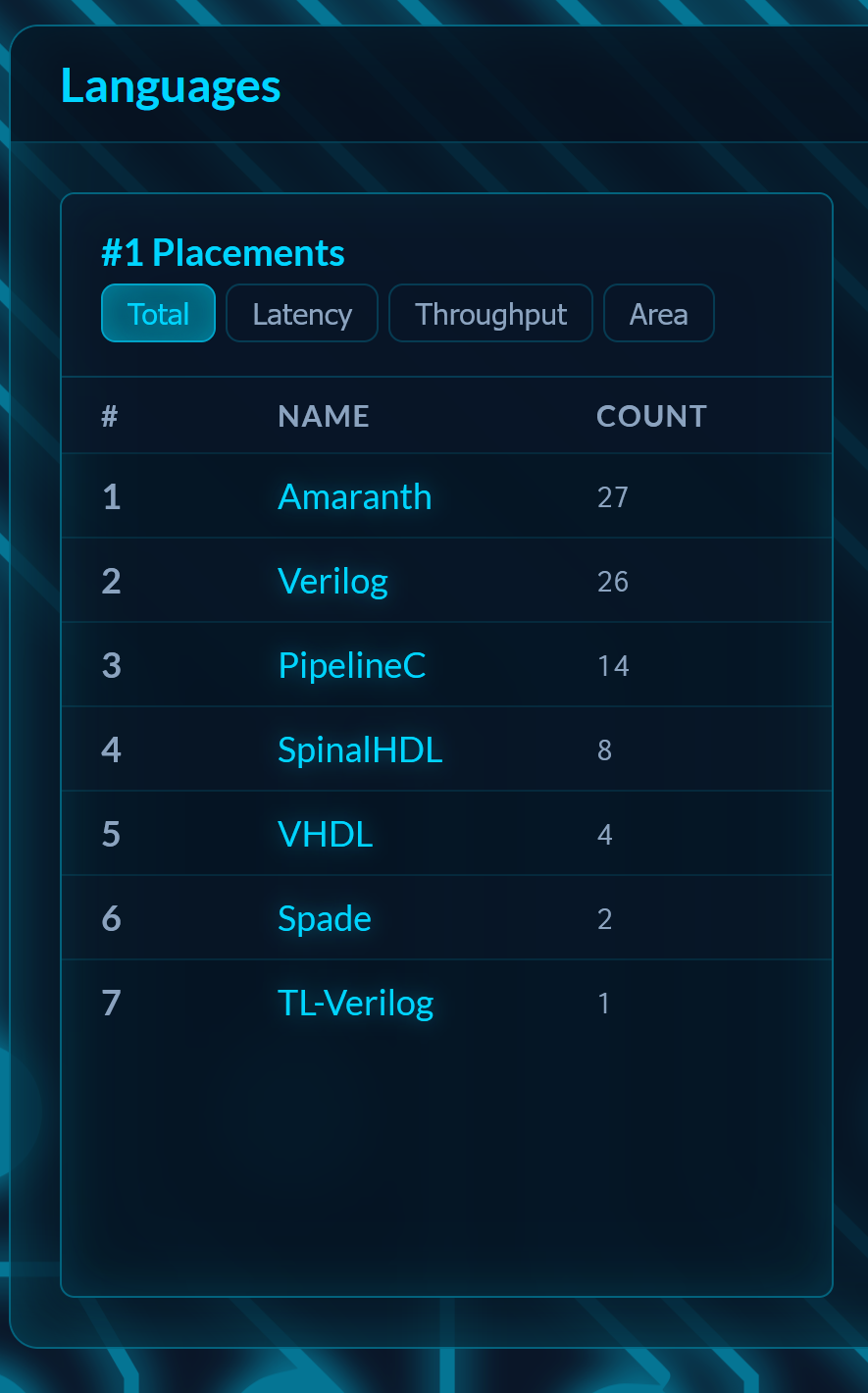Click the #1 Placements title
The image size is (868, 1393).
223,253
